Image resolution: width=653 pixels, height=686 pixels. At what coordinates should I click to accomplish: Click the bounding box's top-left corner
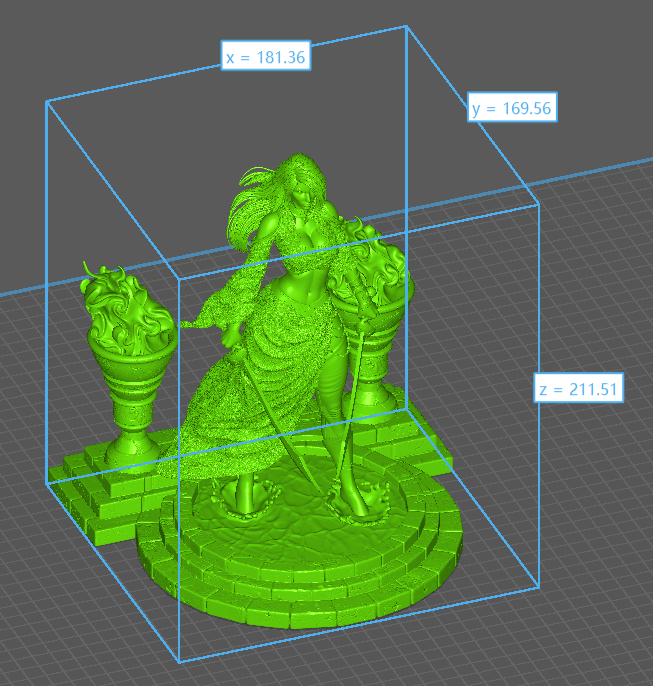(47, 101)
